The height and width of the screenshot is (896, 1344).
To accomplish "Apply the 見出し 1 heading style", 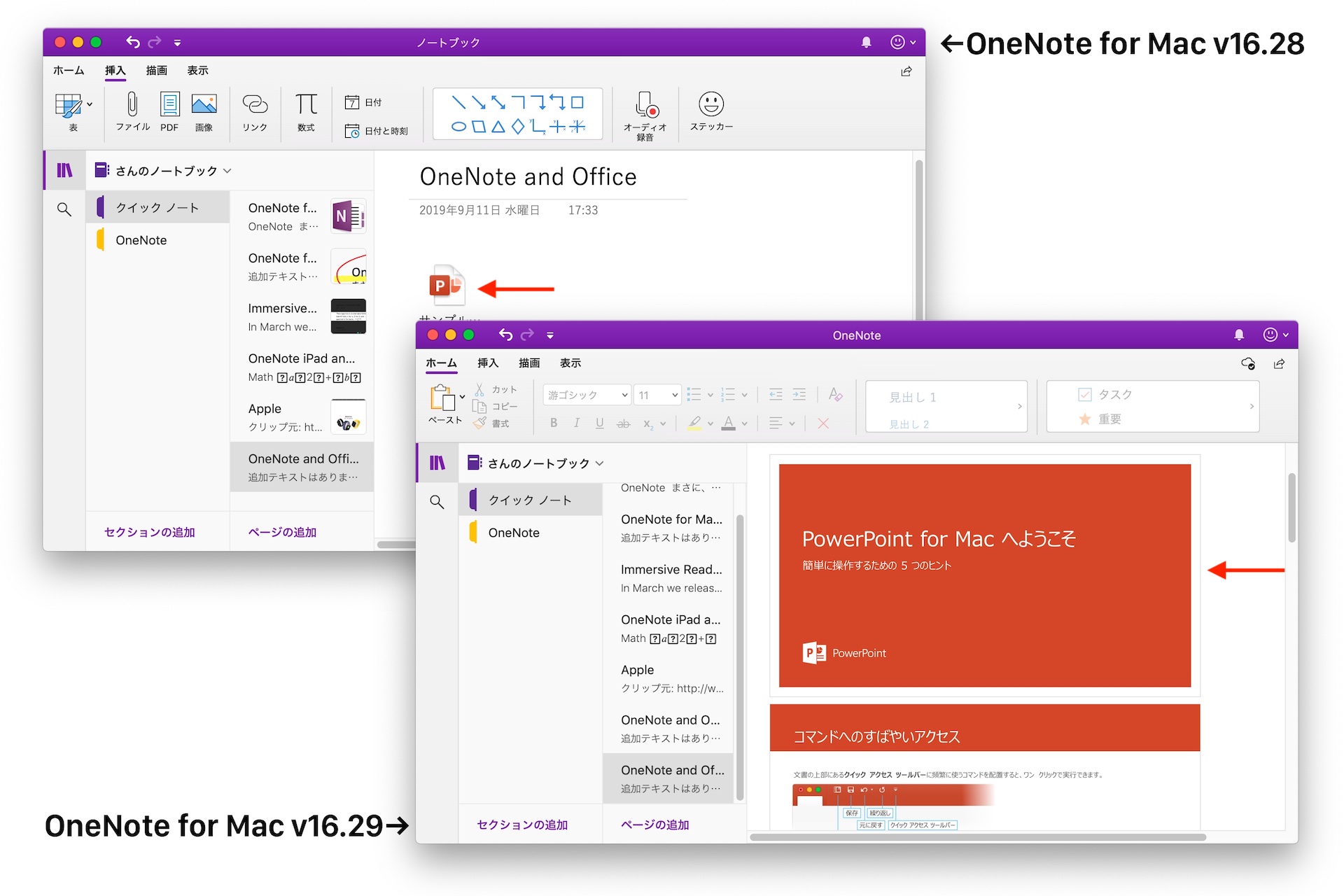I will (x=913, y=397).
